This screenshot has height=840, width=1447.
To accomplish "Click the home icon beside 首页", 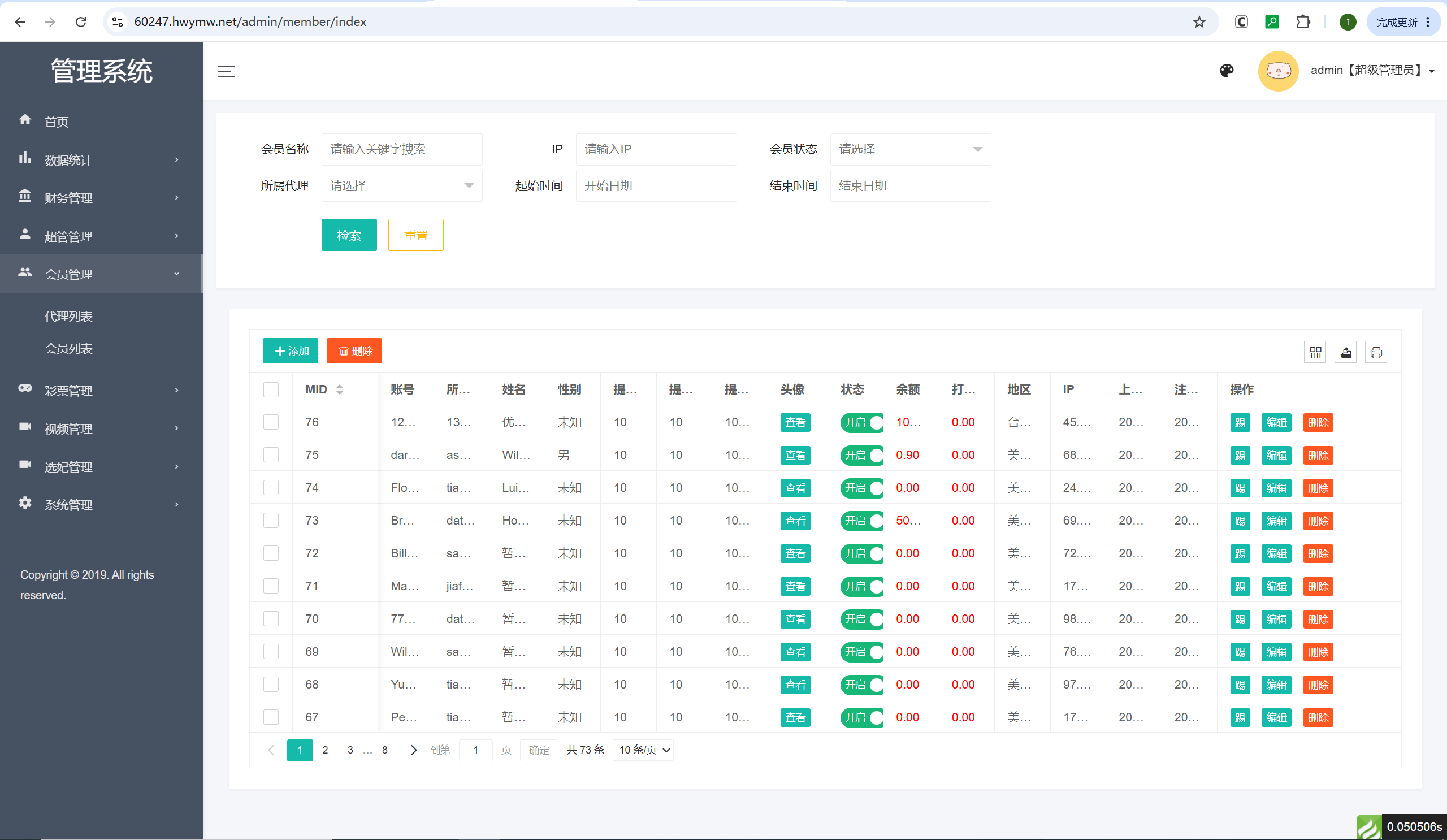I will click(x=25, y=119).
